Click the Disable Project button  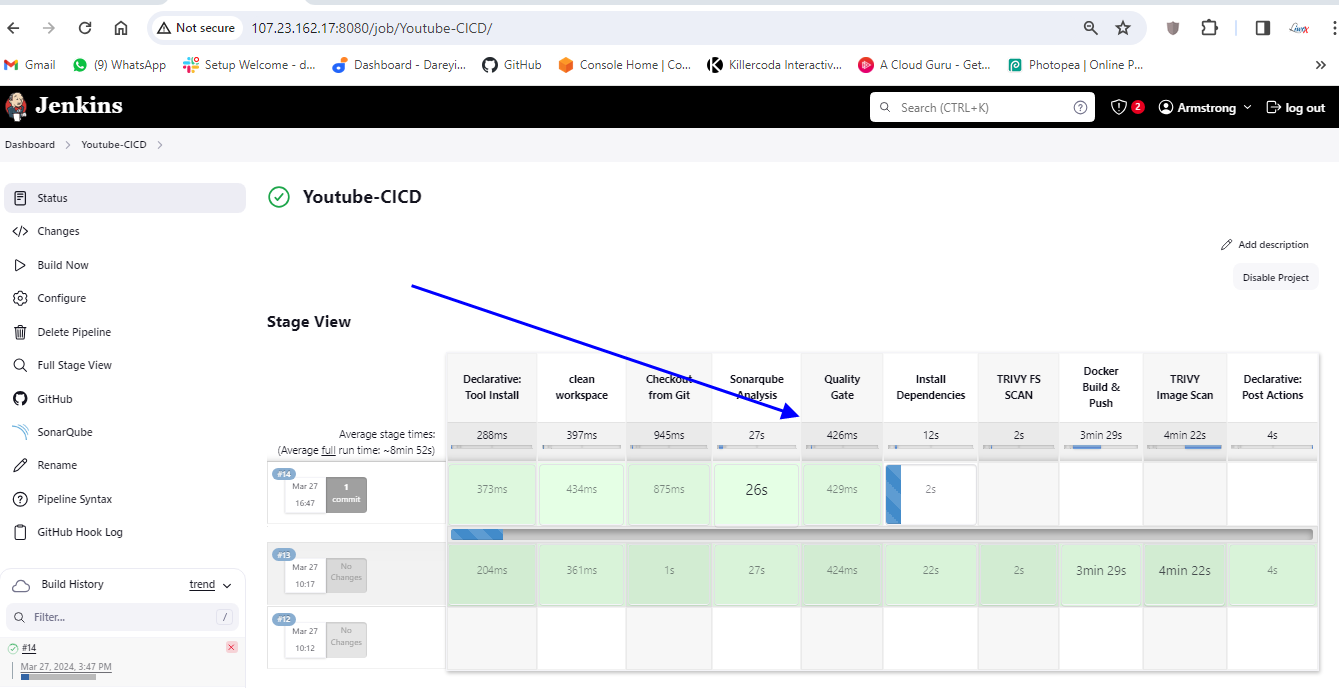click(1275, 277)
